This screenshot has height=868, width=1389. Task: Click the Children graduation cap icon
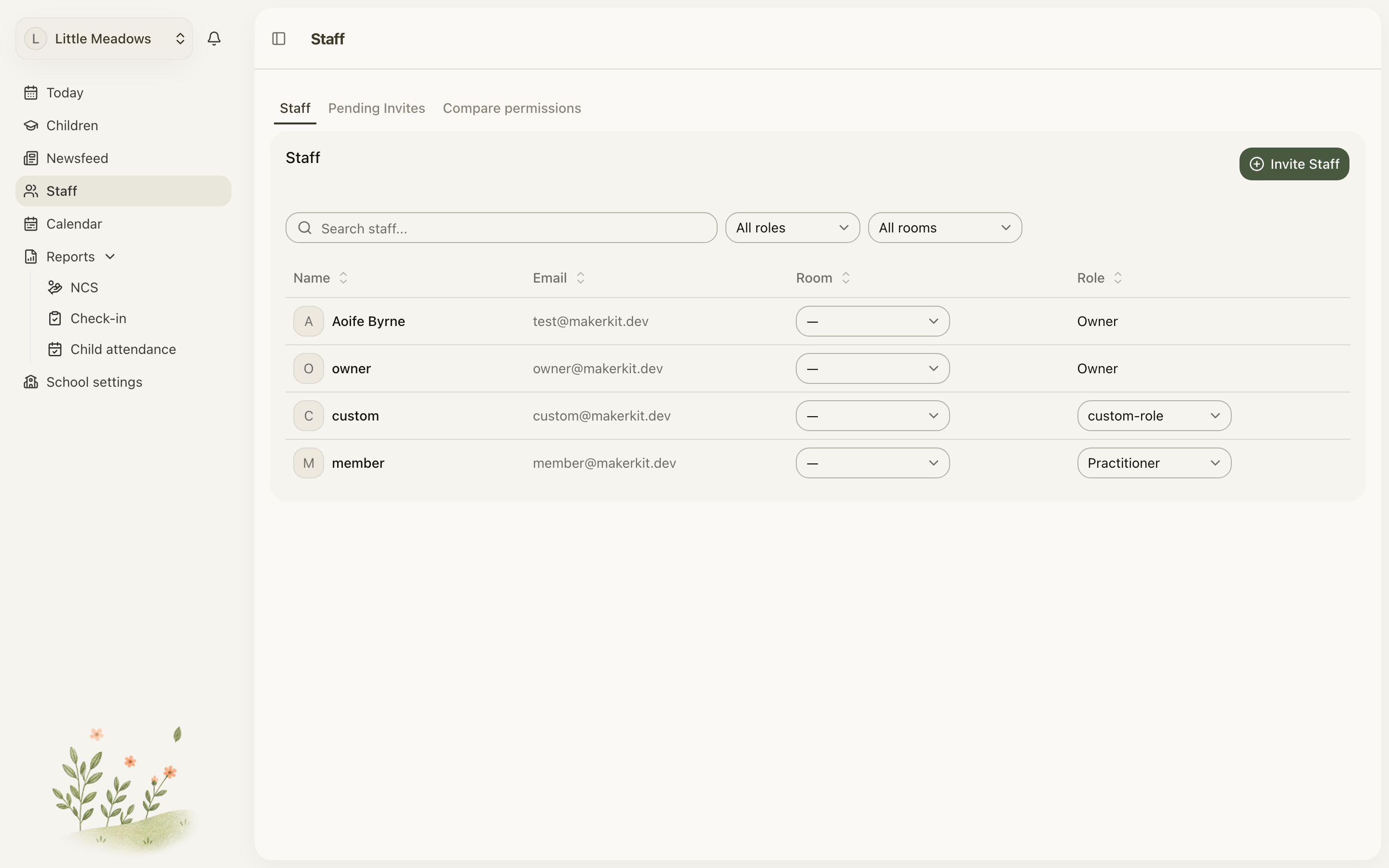click(31, 125)
